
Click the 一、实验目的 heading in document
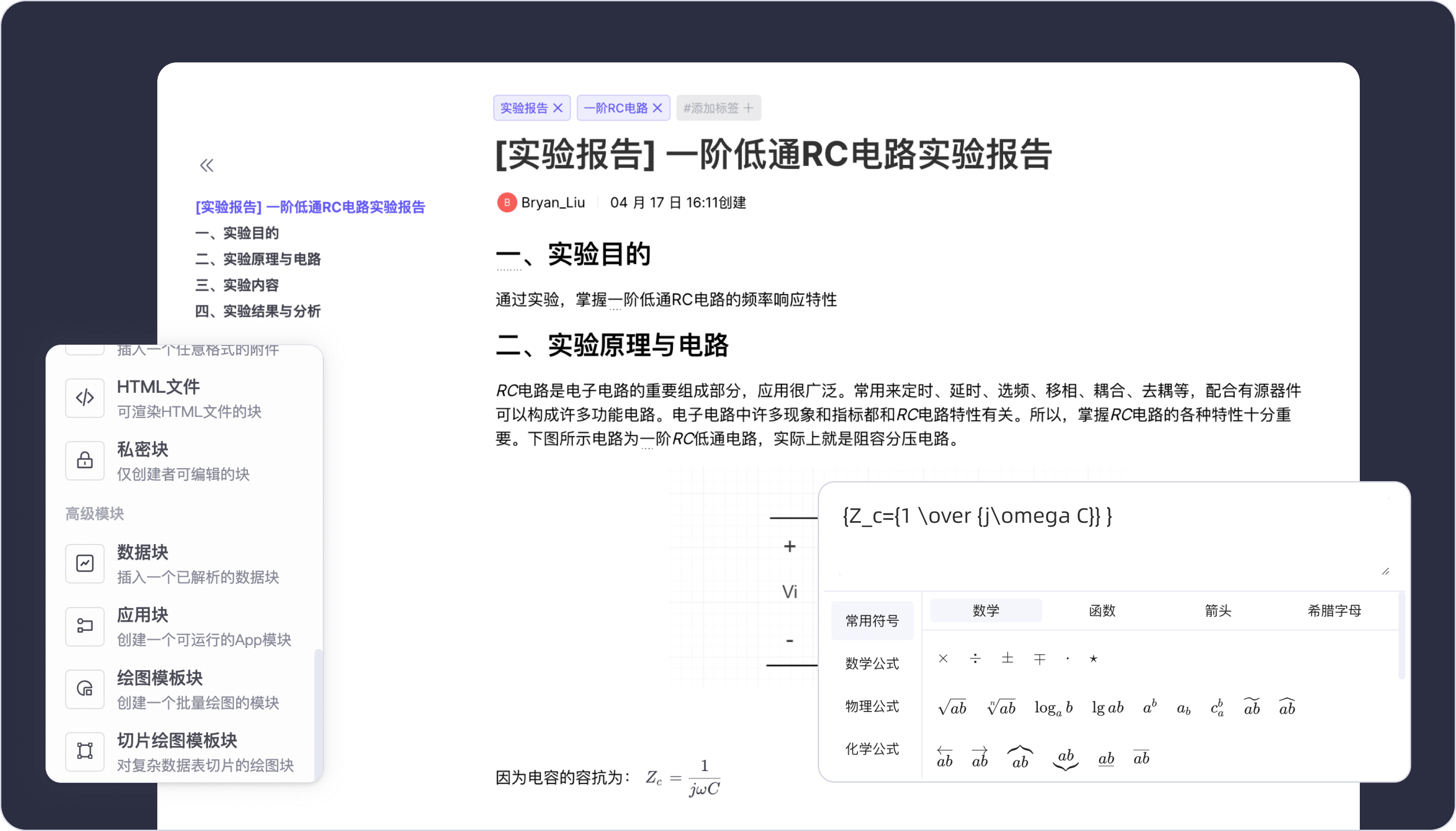click(x=573, y=254)
